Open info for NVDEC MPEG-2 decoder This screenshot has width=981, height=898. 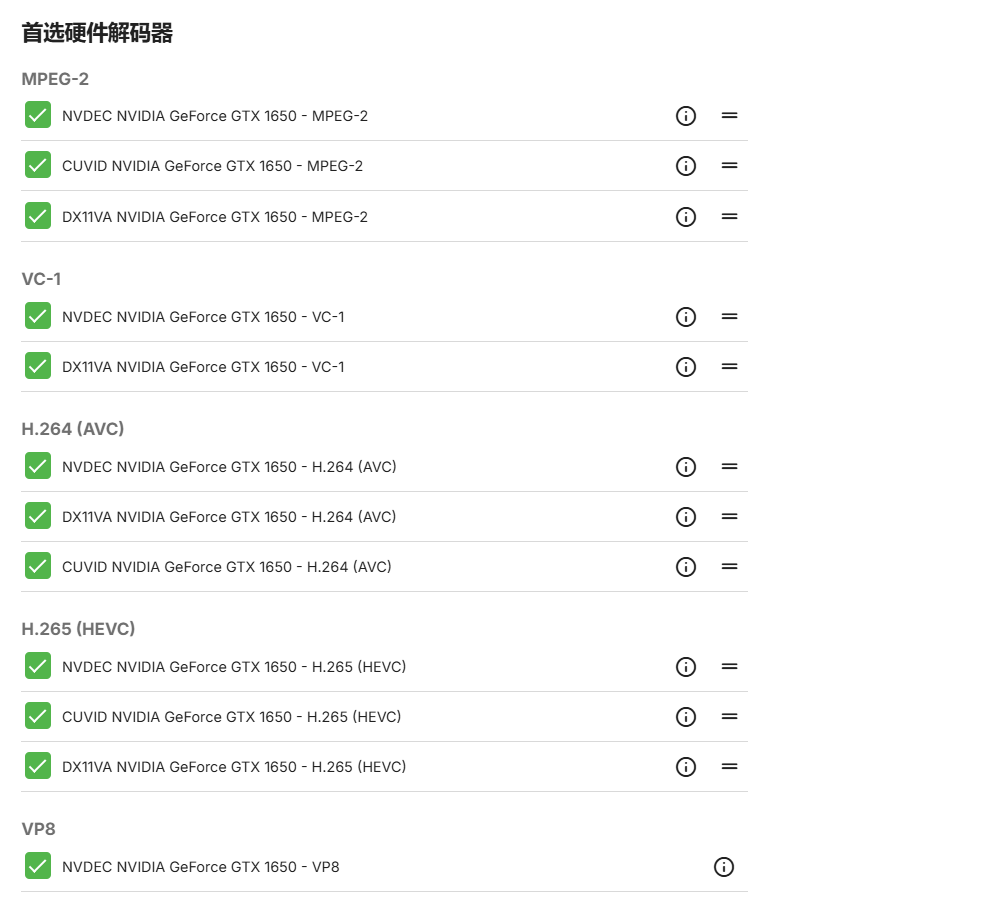tap(686, 116)
